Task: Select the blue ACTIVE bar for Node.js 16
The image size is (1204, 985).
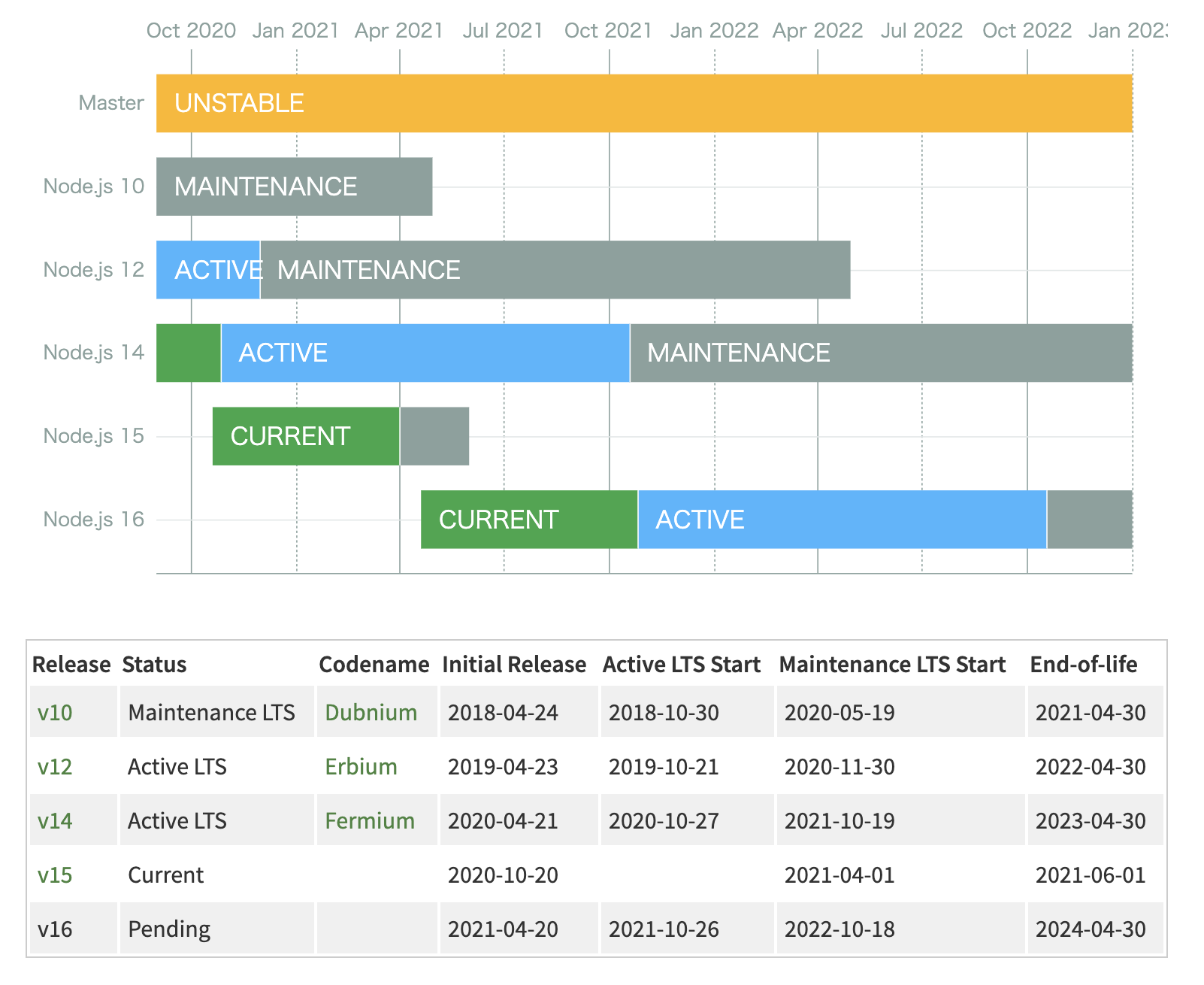Action: coord(842,520)
